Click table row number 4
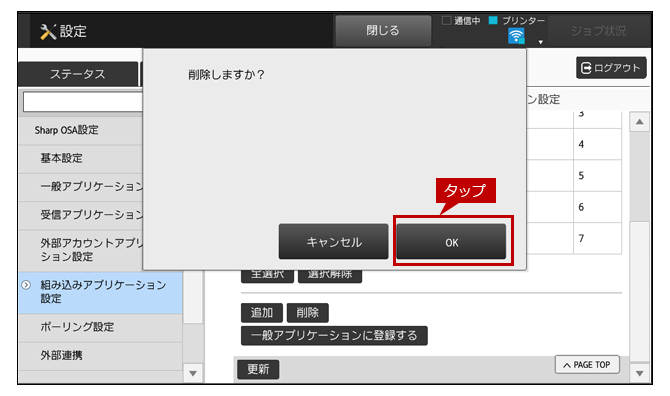This screenshot has height=396, width=670. tap(581, 144)
